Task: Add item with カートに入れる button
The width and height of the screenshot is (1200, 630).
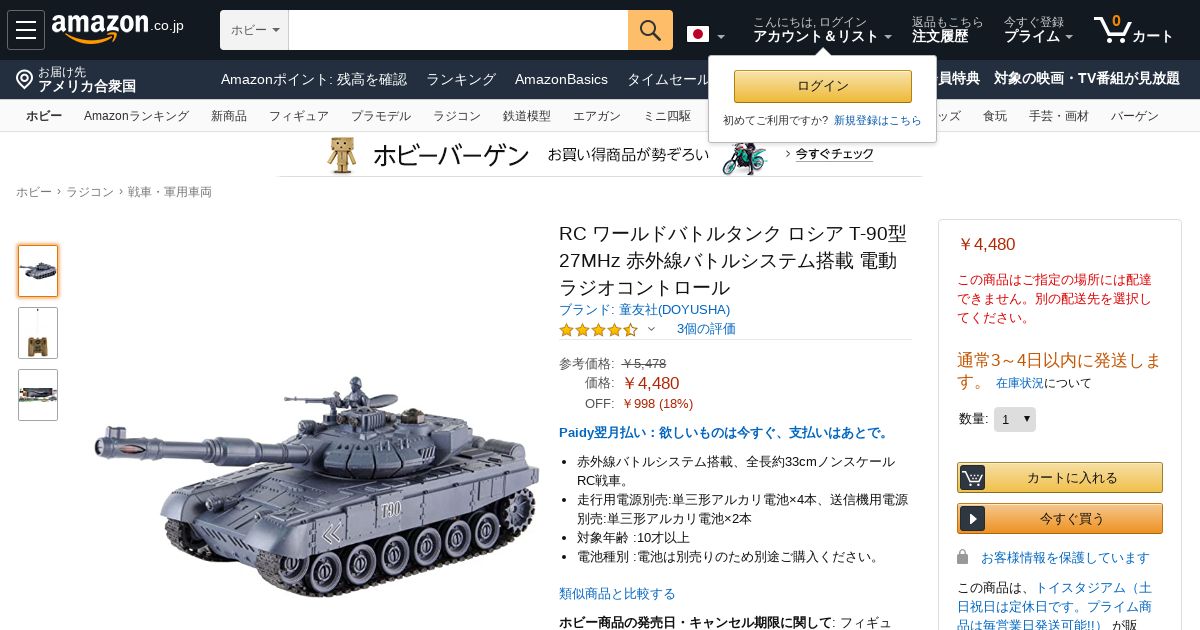Action: [1060, 477]
